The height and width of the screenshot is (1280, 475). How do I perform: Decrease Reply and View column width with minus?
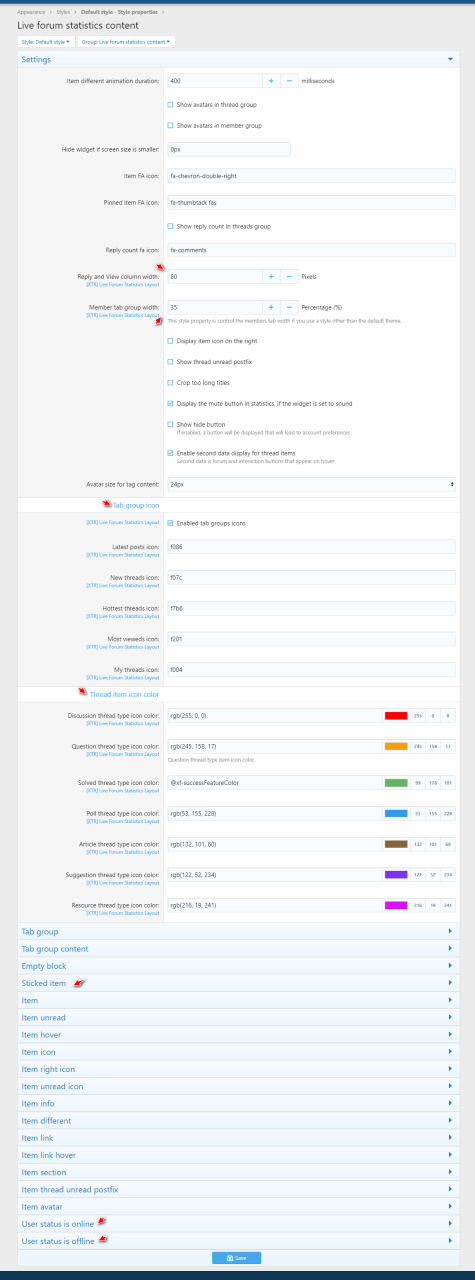pos(289,276)
